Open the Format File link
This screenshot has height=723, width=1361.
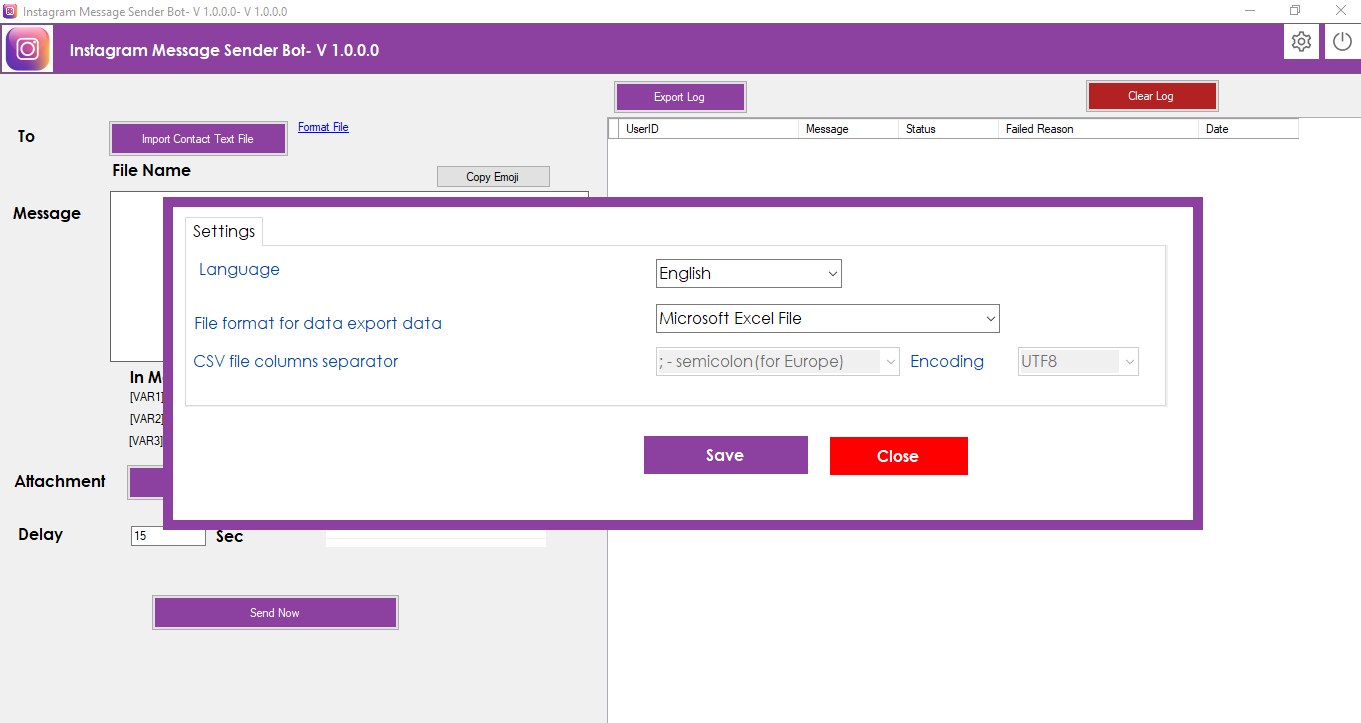pyautogui.click(x=323, y=127)
